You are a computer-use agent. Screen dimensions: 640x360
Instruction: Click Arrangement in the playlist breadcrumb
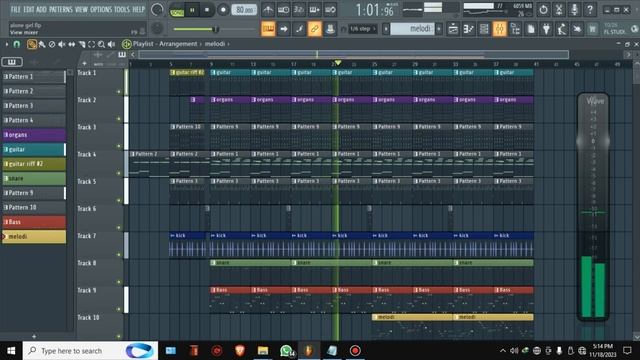(178, 44)
